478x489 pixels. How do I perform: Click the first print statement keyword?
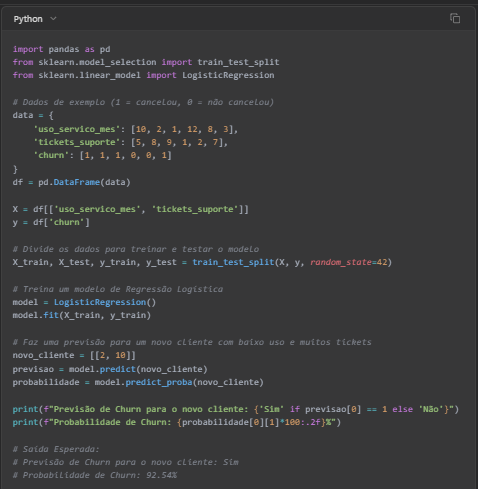coord(25,409)
